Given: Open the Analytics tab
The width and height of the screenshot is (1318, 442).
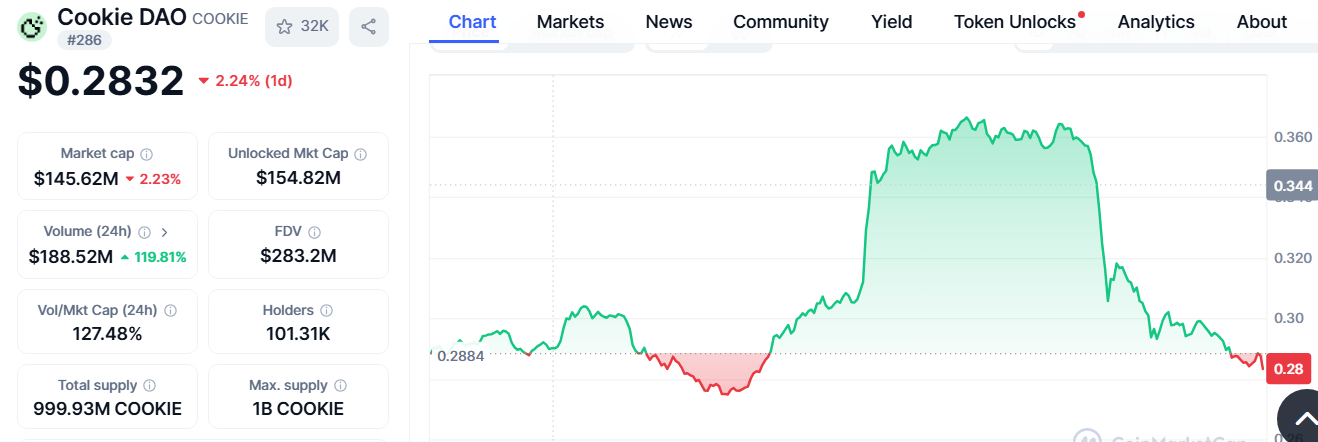Looking at the screenshot, I should (x=1156, y=22).
